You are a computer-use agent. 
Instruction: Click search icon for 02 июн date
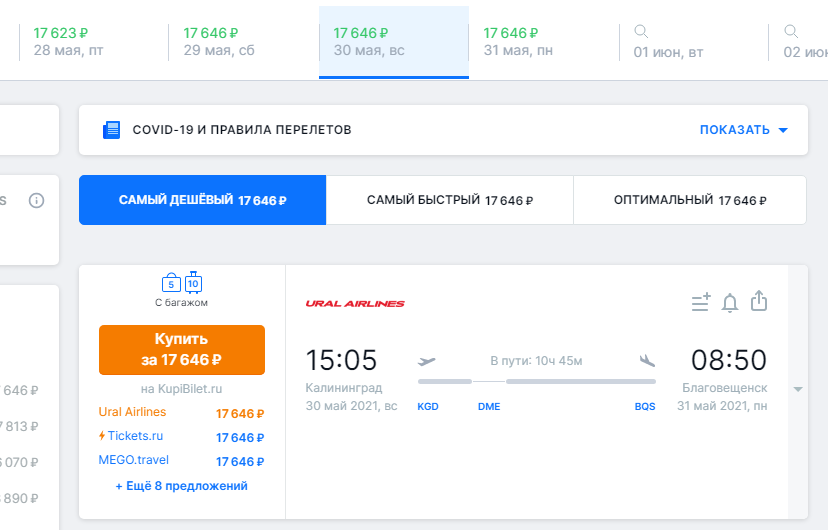[792, 32]
